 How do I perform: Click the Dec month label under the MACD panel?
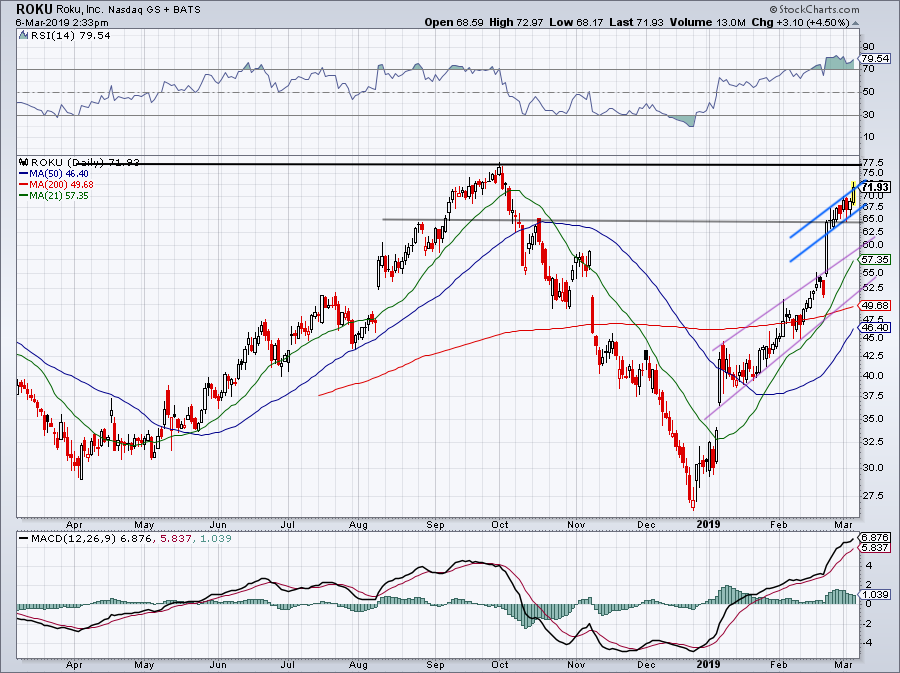[647, 665]
